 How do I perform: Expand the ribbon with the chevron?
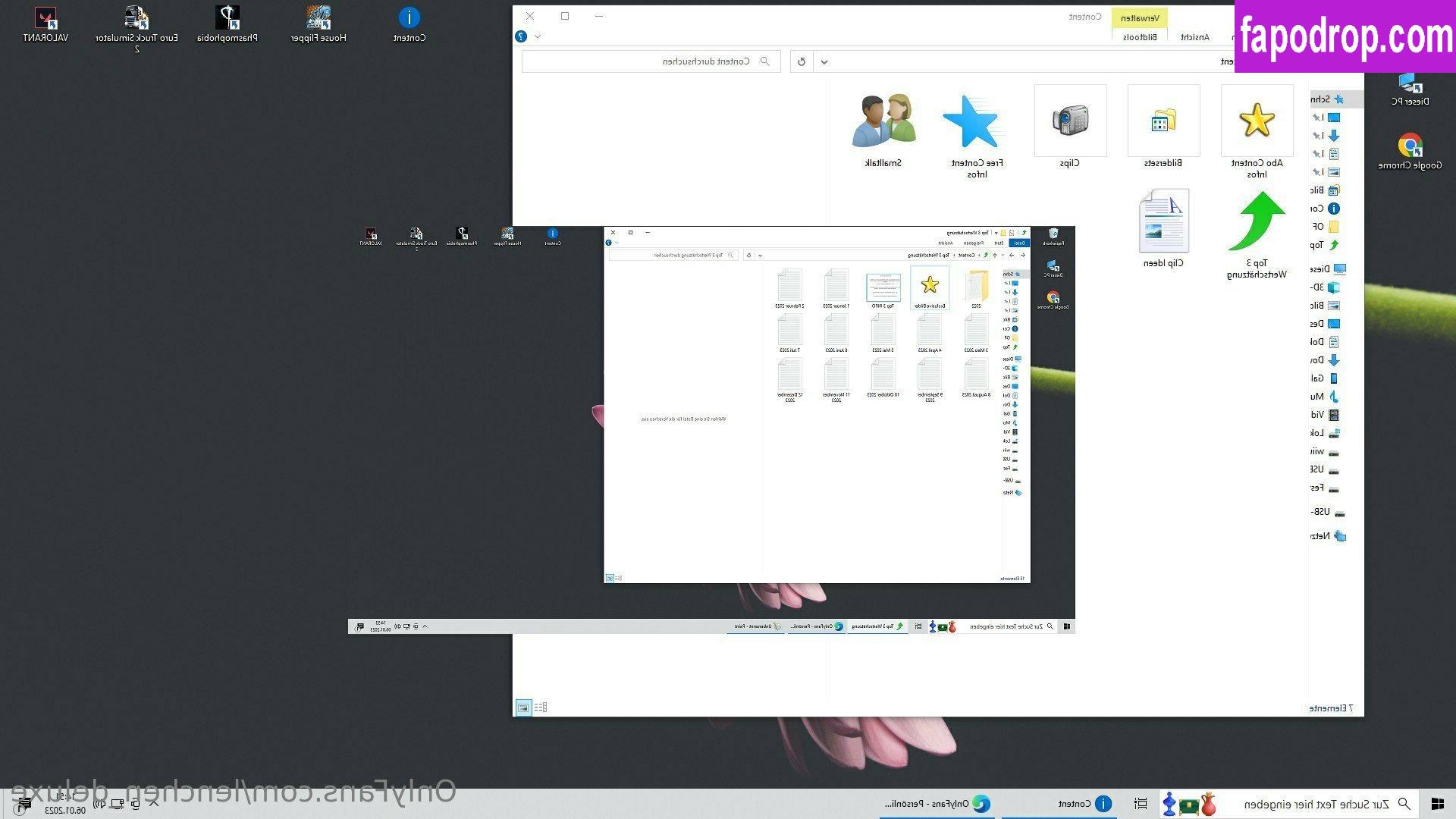tap(538, 36)
